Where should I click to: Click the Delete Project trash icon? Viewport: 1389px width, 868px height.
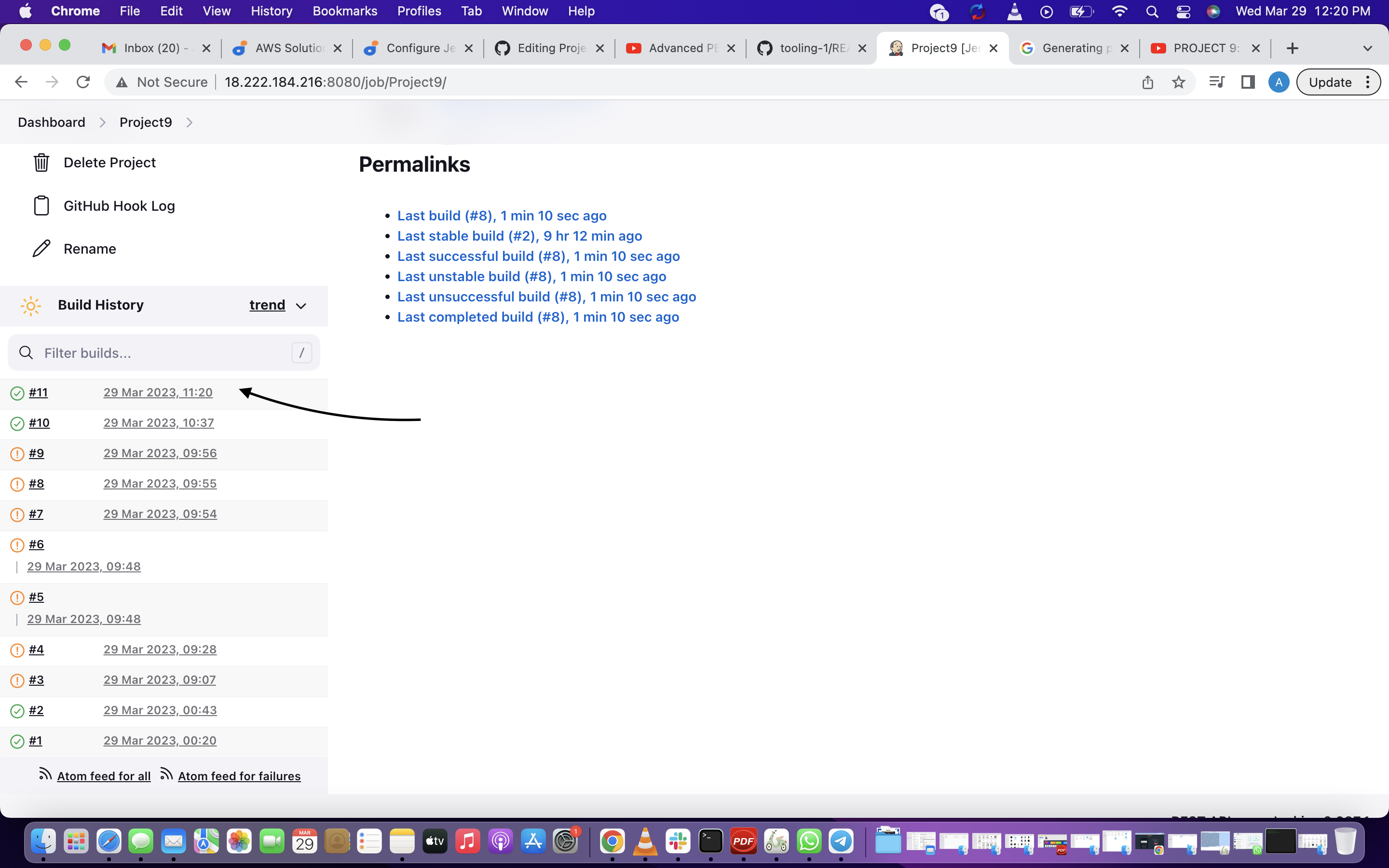pyautogui.click(x=41, y=163)
